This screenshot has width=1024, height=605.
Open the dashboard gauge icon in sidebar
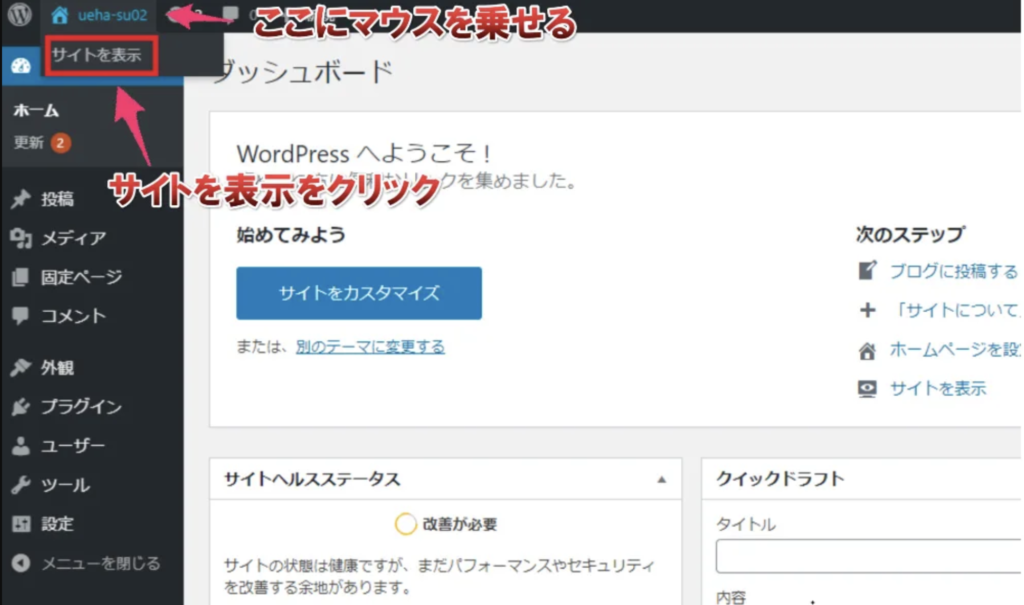(x=21, y=65)
